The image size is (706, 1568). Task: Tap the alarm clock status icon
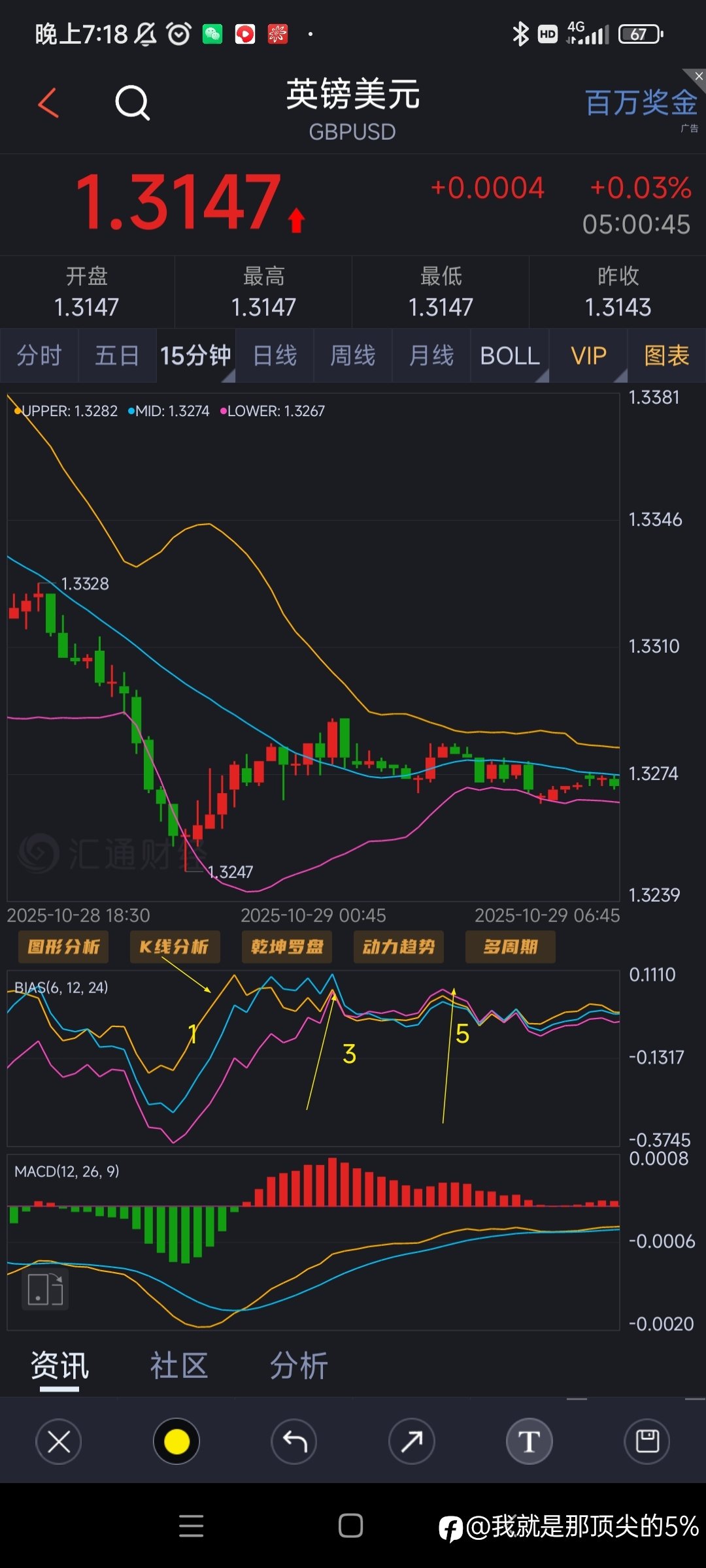[178, 34]
